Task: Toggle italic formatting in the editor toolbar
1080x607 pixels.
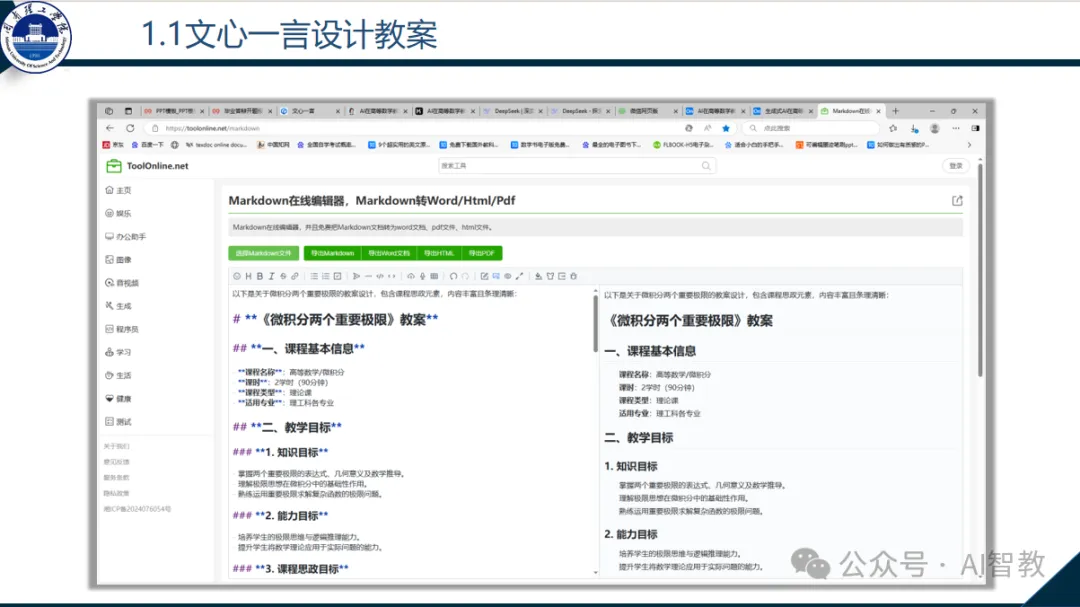Action: [271, 276]
